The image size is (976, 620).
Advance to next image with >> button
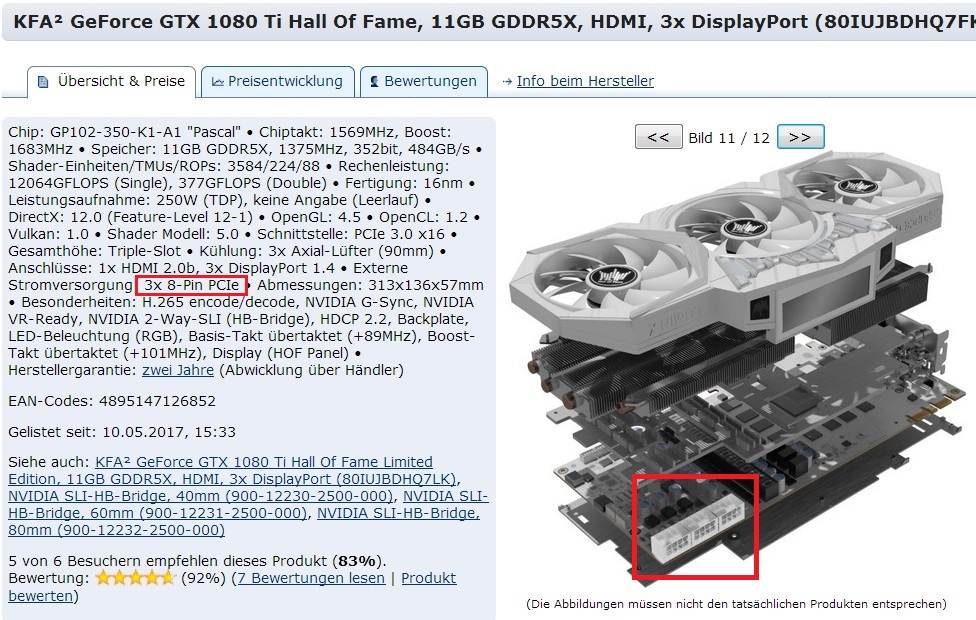click(800, 137)
